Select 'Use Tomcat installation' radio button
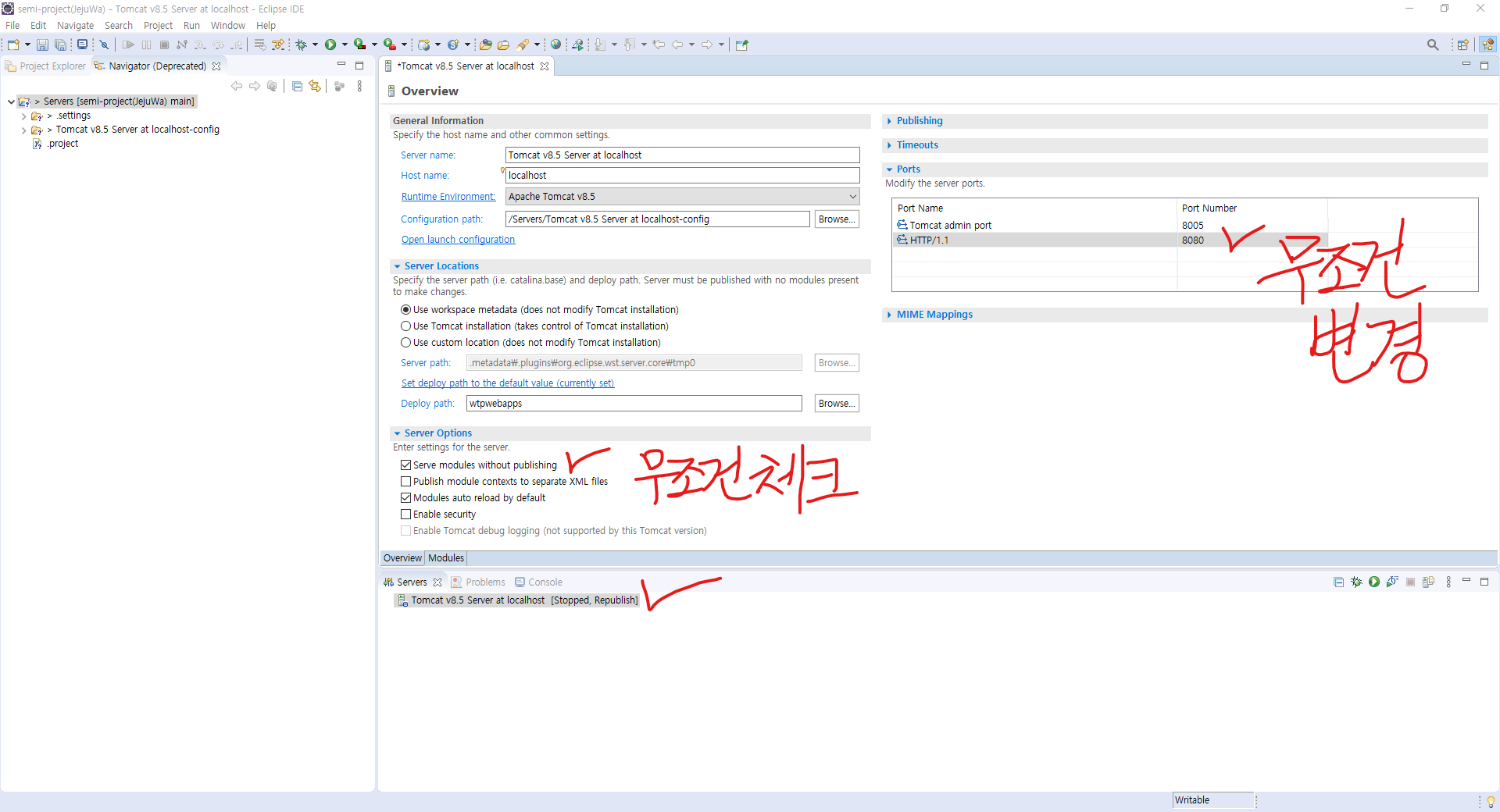This screenshot has height=812, width=1500. pos(406,326)
